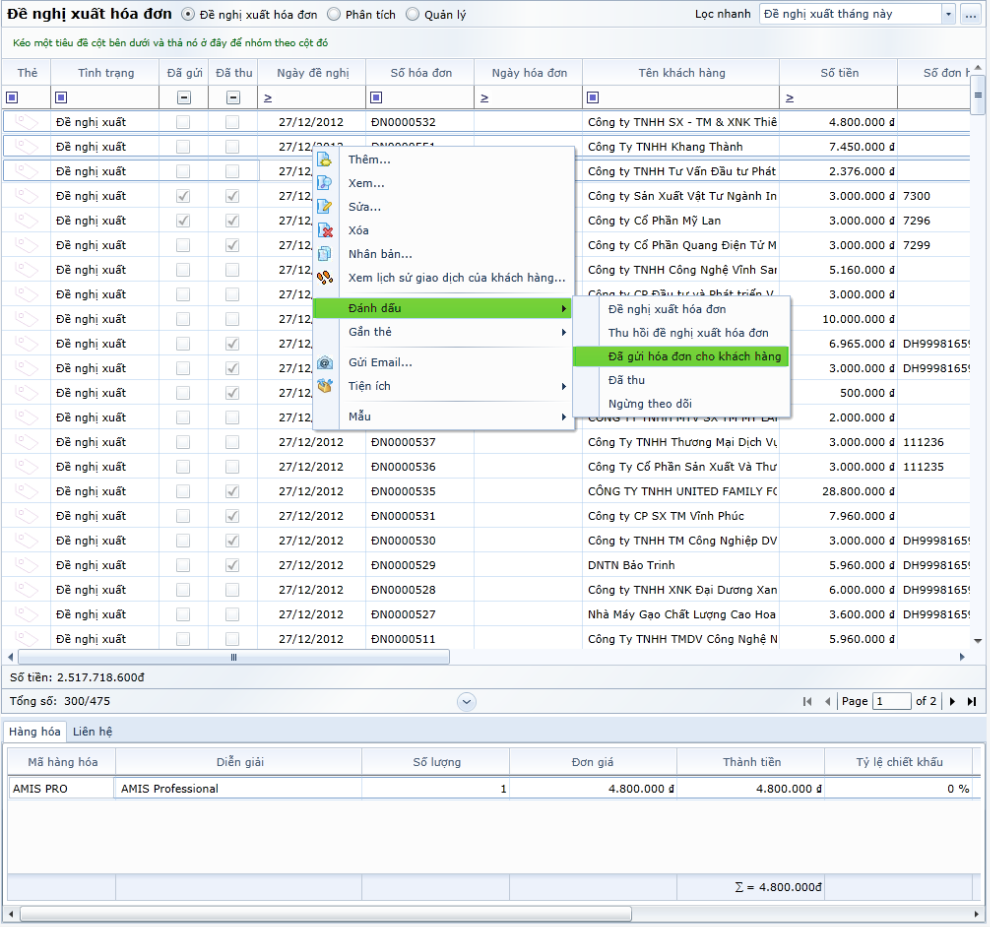
Task: Click the customer transaction history icon
Action: (x=324, y=278)
